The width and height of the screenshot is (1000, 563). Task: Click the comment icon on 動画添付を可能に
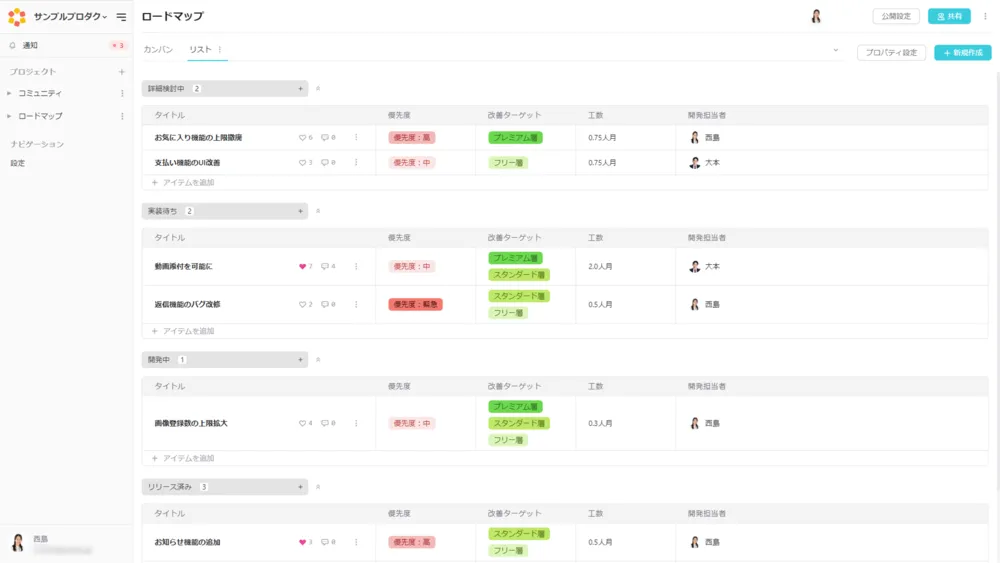(325, 267)
